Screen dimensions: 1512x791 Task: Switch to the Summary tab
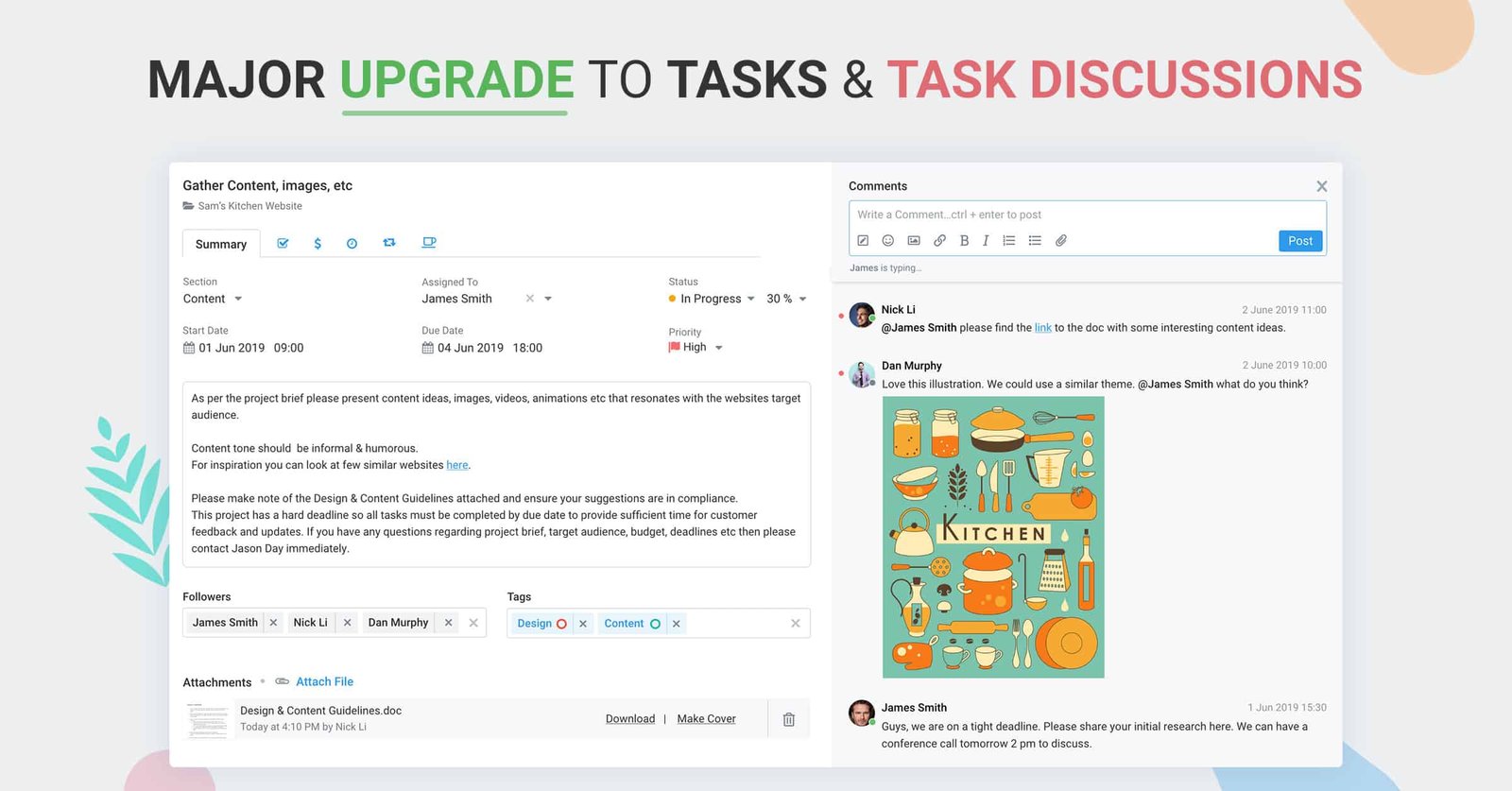pos(221,244)
